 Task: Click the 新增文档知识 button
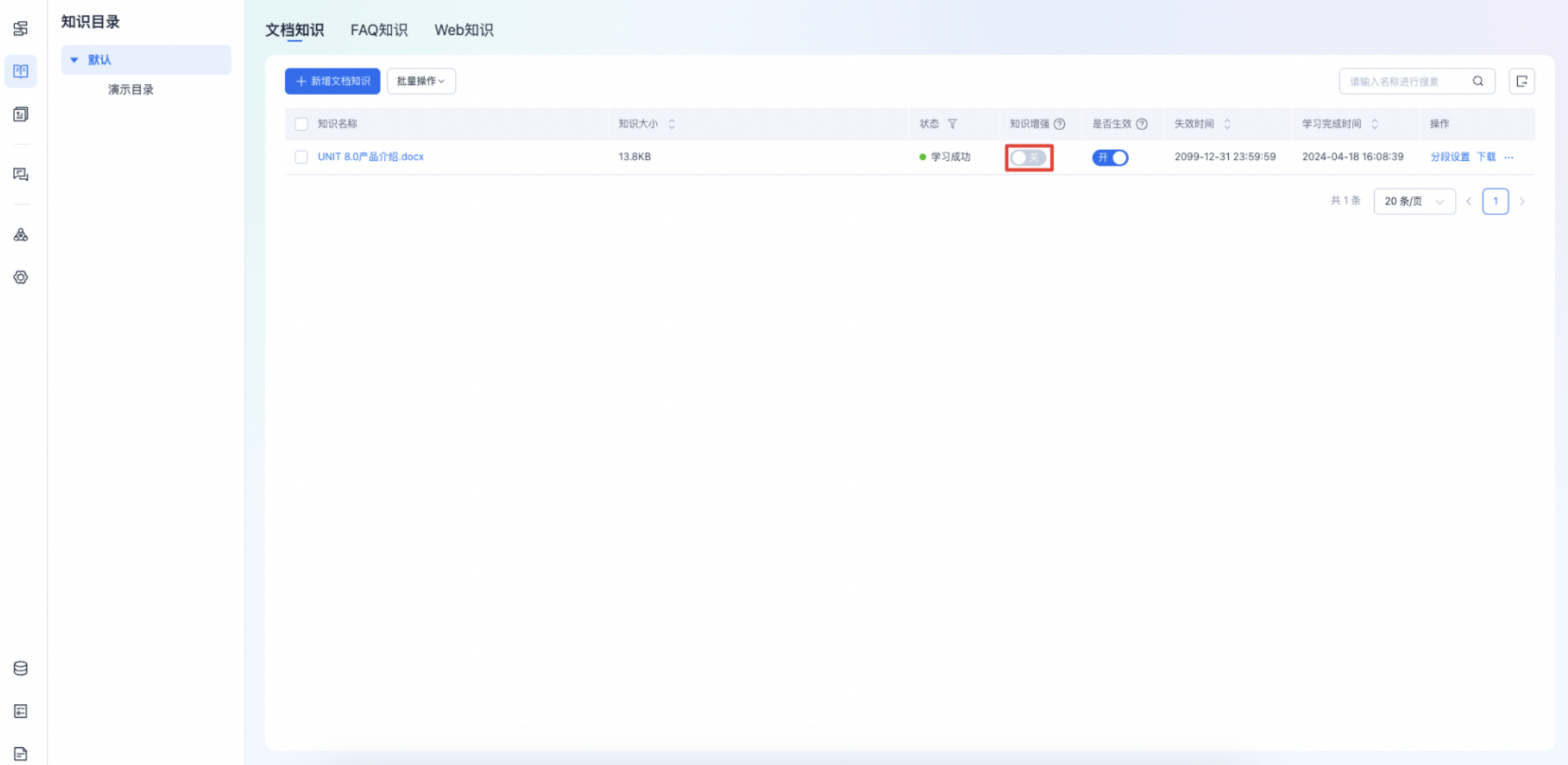pyautogui.click(x=333, y=82)
